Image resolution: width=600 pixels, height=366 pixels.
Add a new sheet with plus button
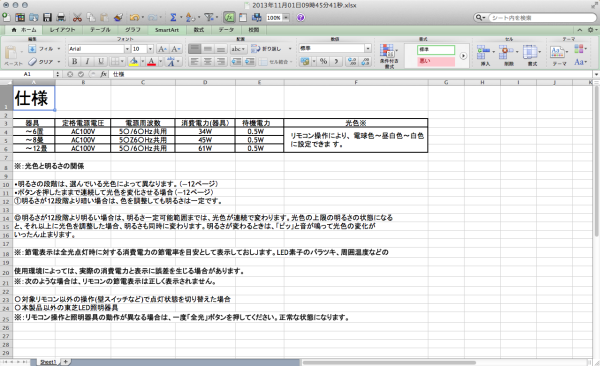(65, 362)
